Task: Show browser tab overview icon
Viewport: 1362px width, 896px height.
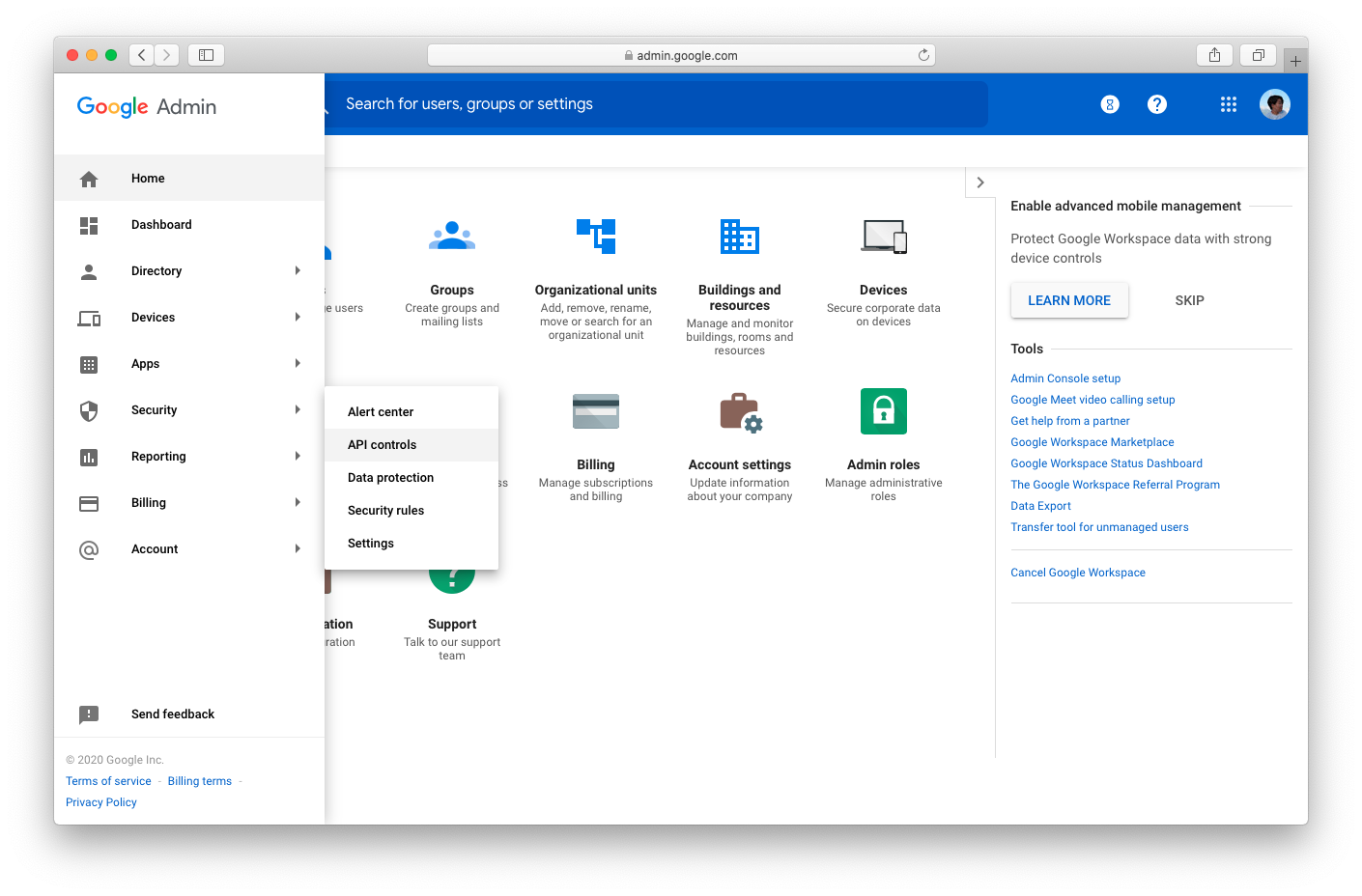Action: point(1259,55)
